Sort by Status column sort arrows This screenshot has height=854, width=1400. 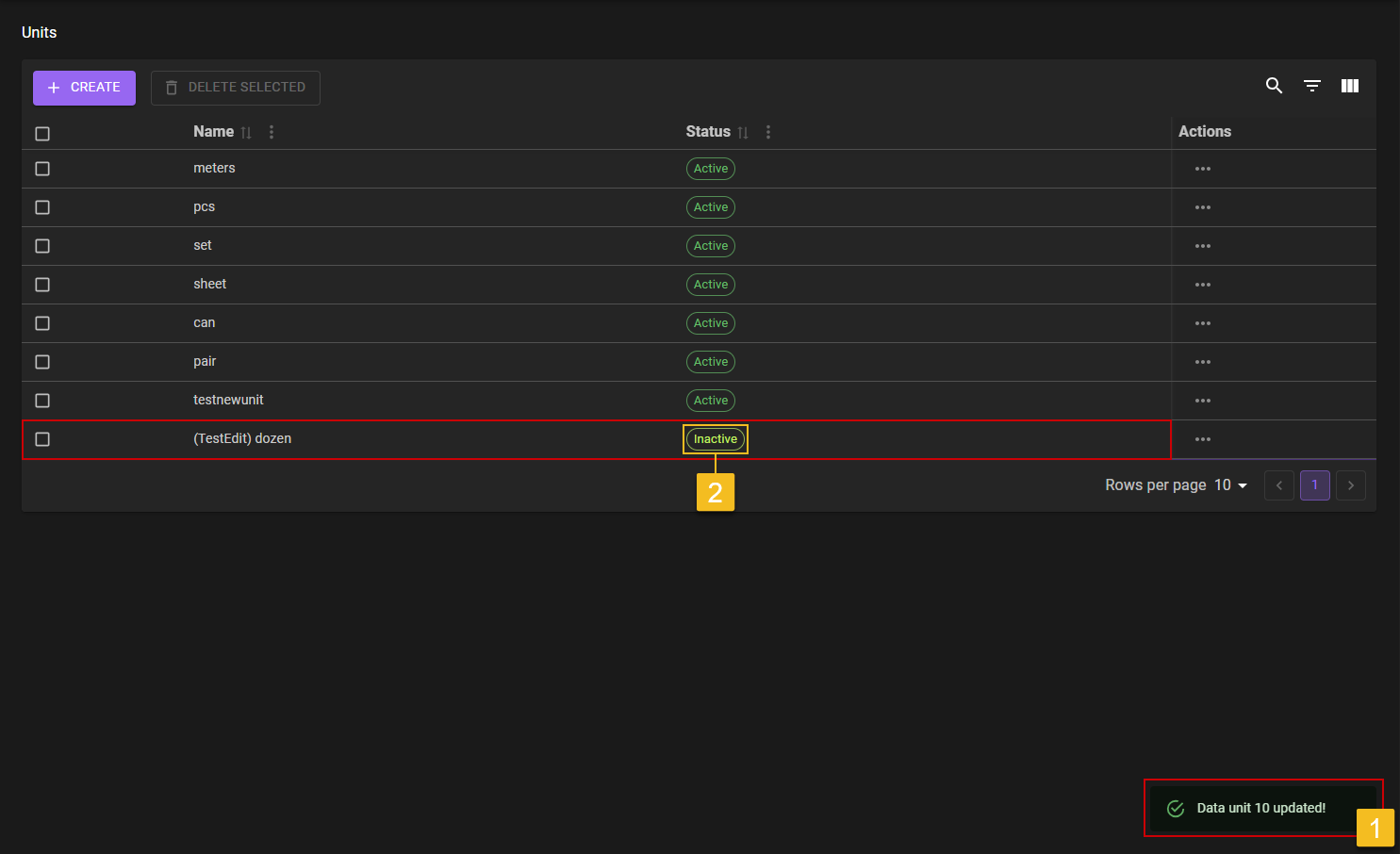point(743,133)
